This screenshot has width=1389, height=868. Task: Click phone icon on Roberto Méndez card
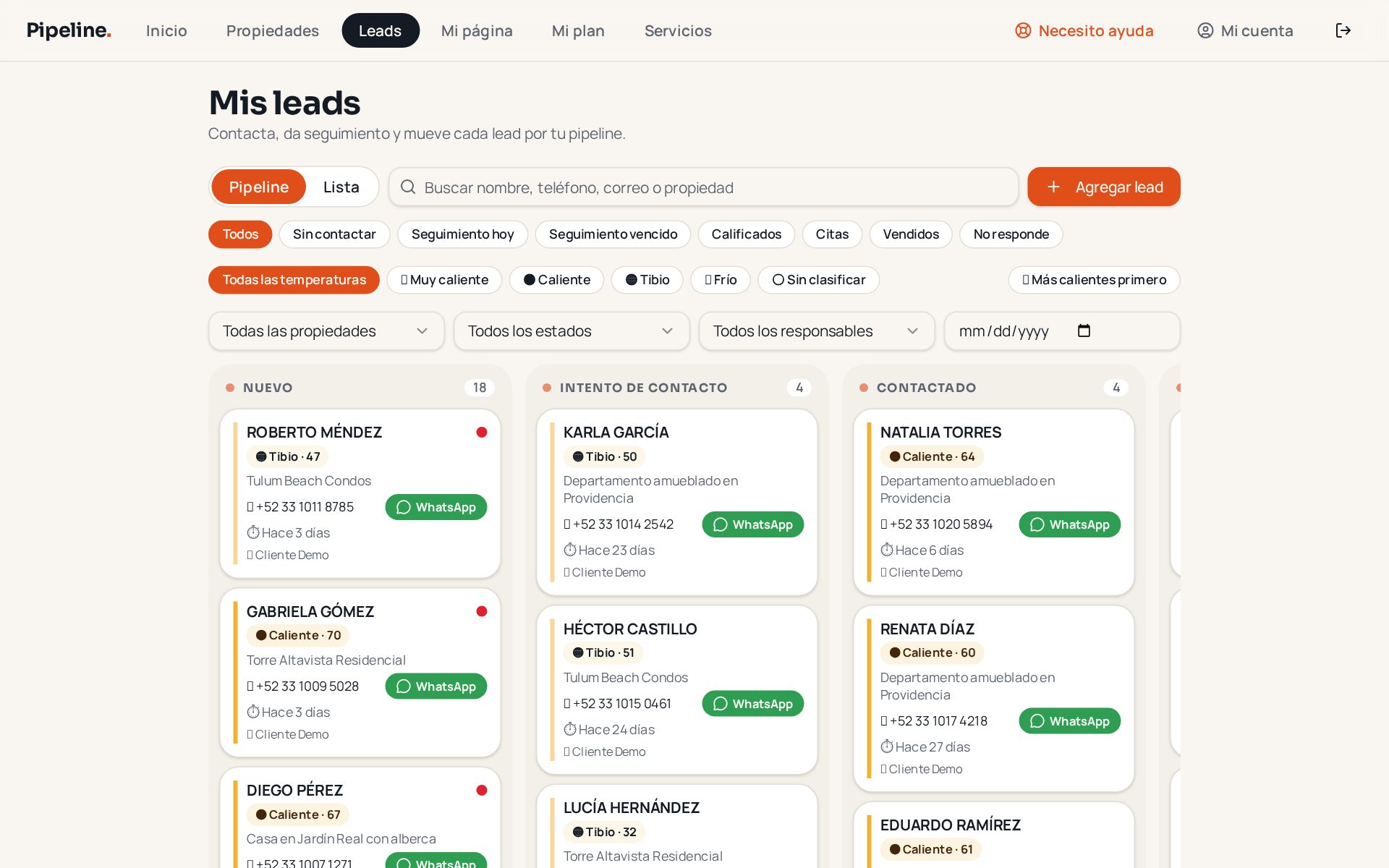pos(250,506)
